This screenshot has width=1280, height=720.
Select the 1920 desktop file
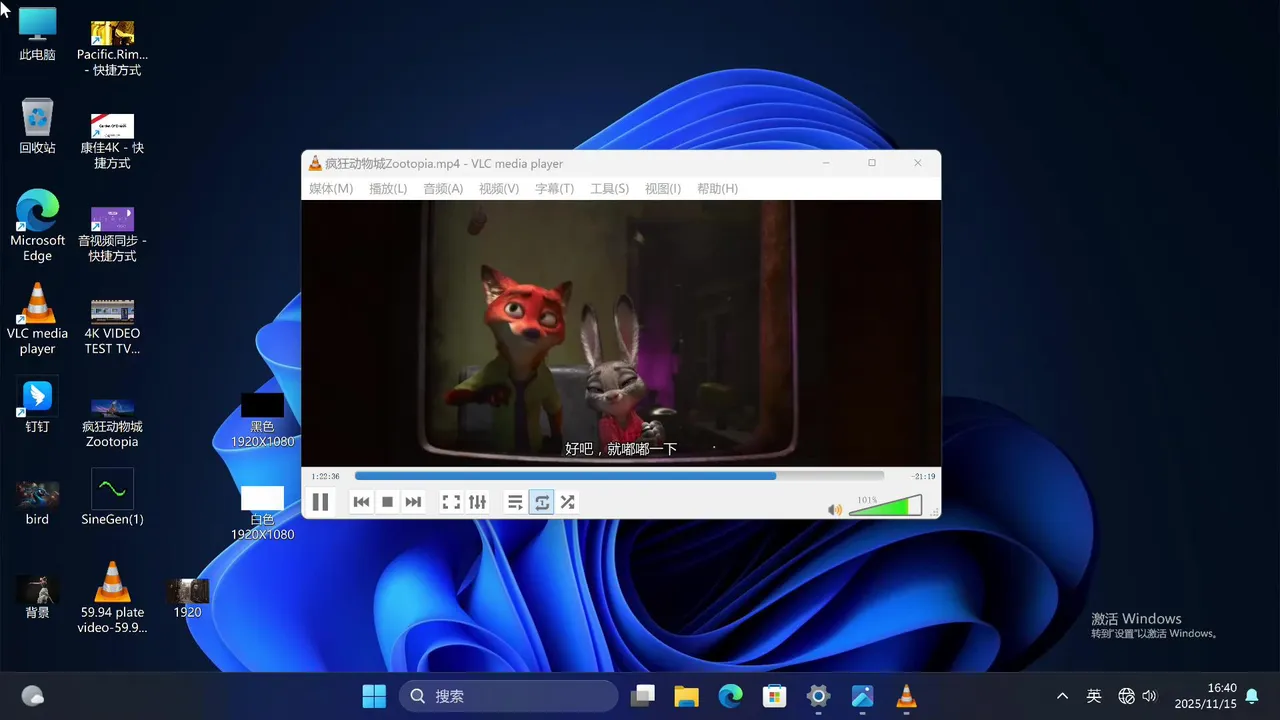click(x=187, y=597)
